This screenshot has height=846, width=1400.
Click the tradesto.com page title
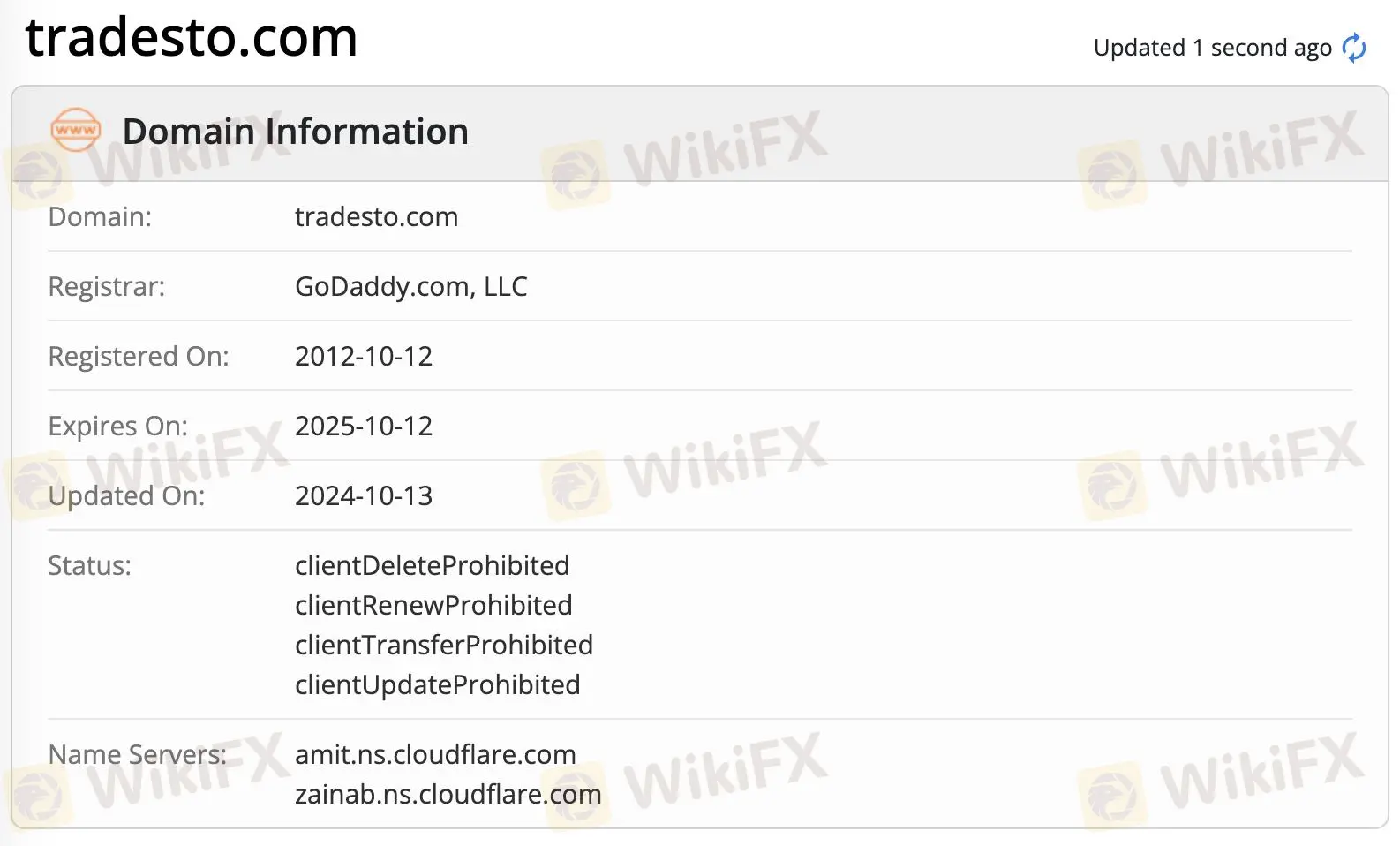pyautogui.click(x=192, y=37)
